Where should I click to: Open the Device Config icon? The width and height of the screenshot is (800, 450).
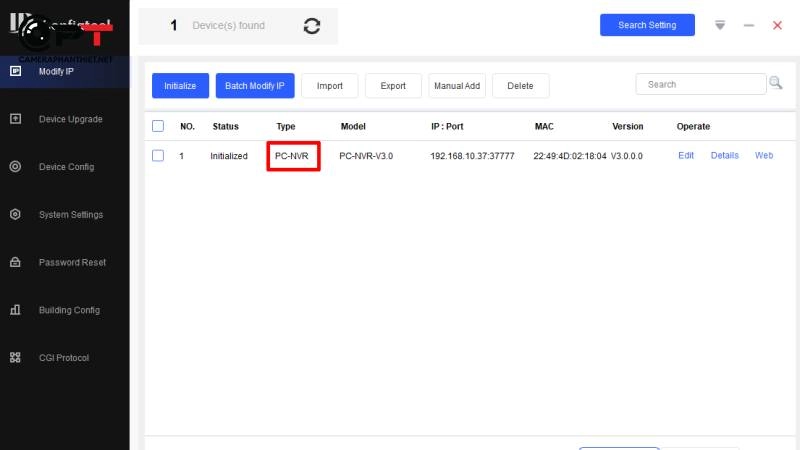(15, 166)
